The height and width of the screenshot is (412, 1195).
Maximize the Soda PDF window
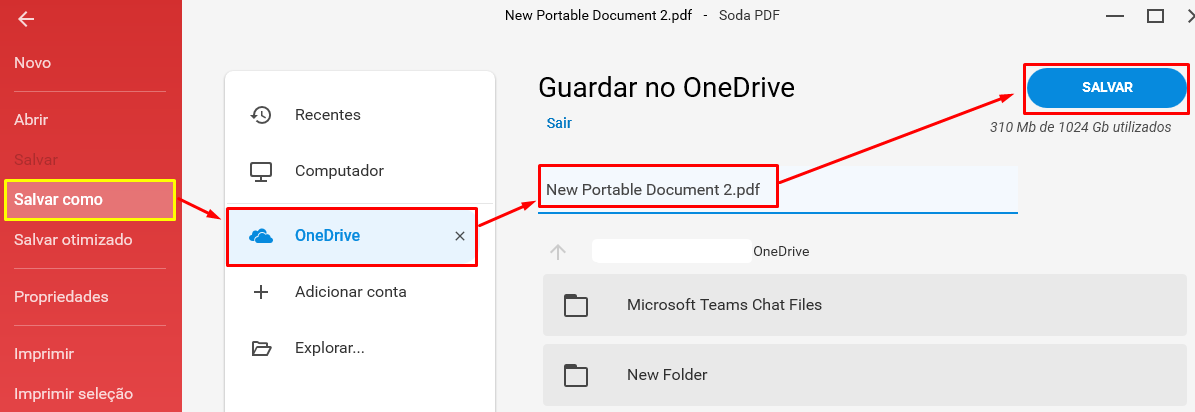coord(1155,16)
